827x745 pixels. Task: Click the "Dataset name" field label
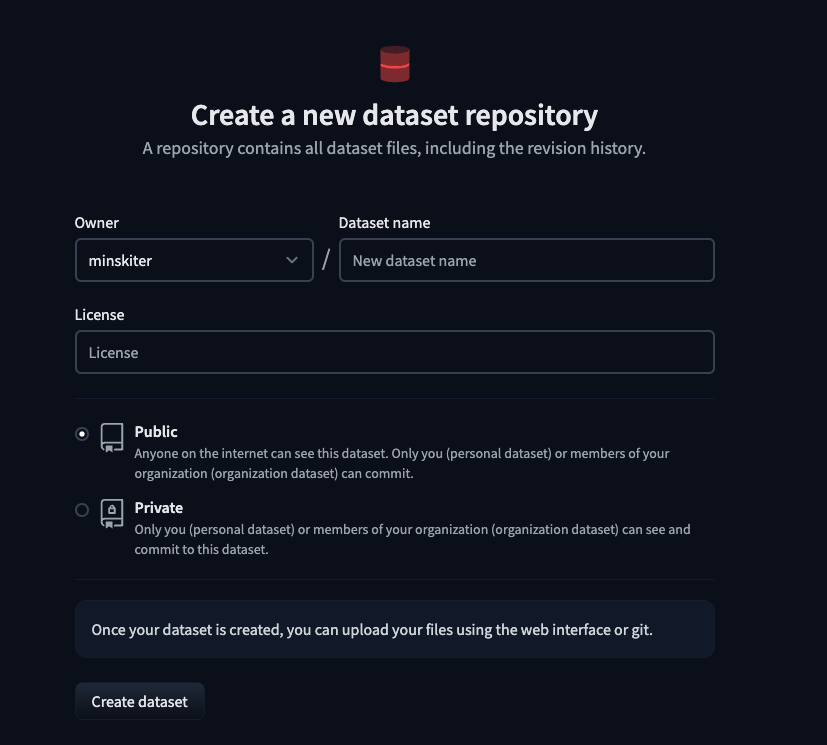coord(385,223)
